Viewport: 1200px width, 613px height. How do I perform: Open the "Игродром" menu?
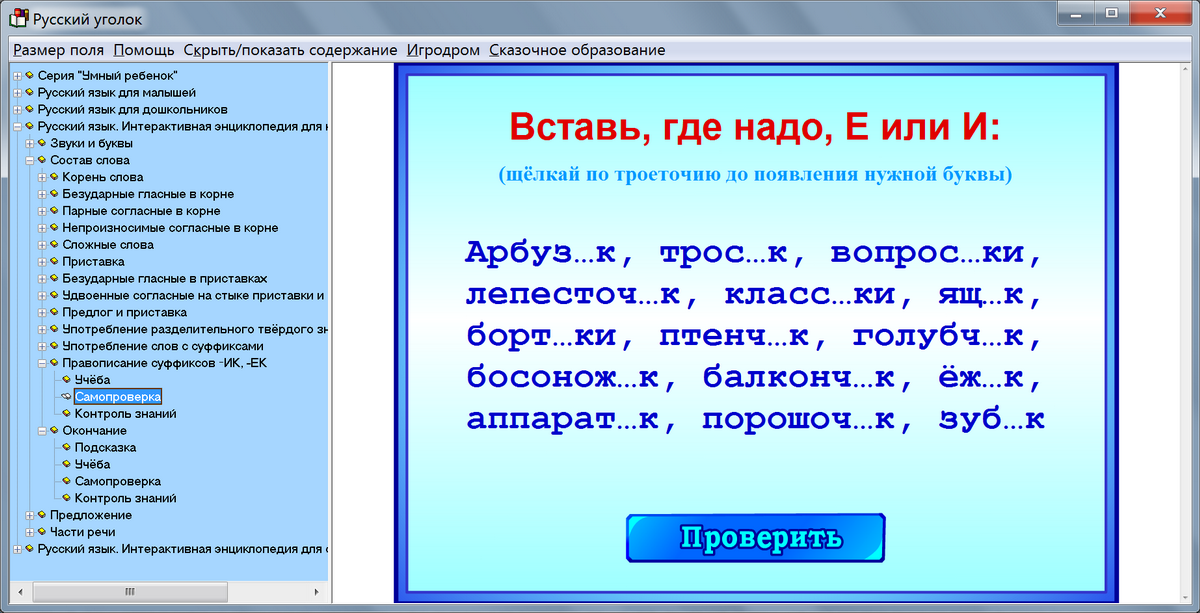pyautogui.click(x=443, y=48)
